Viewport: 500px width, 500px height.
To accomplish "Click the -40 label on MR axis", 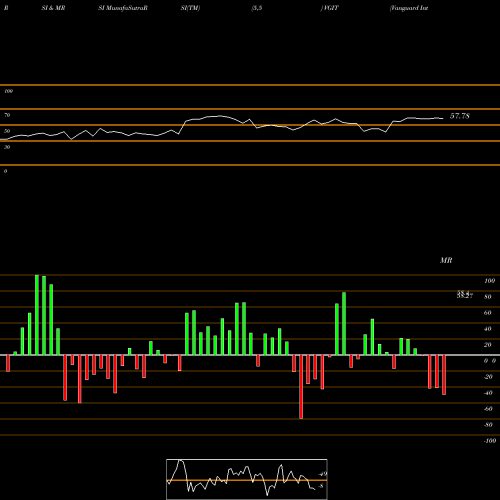I will [488, 393].
